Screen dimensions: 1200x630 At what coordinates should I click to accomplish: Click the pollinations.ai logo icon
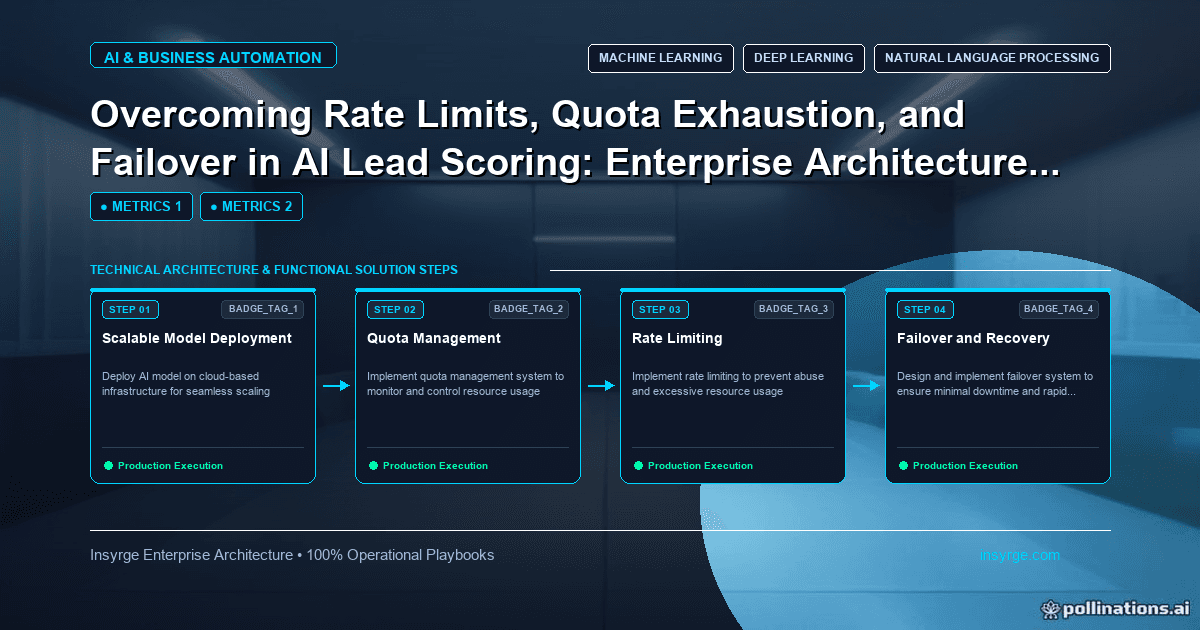click(1049, 607)
